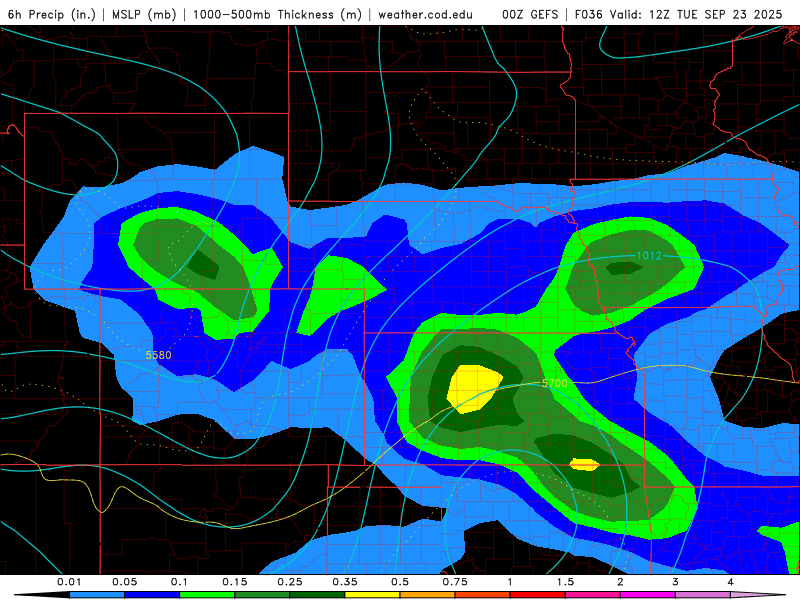Click the hot pink 1.5–2 legend segment
800x600 pixels.
pyautogui.click(x=593, y=595)
